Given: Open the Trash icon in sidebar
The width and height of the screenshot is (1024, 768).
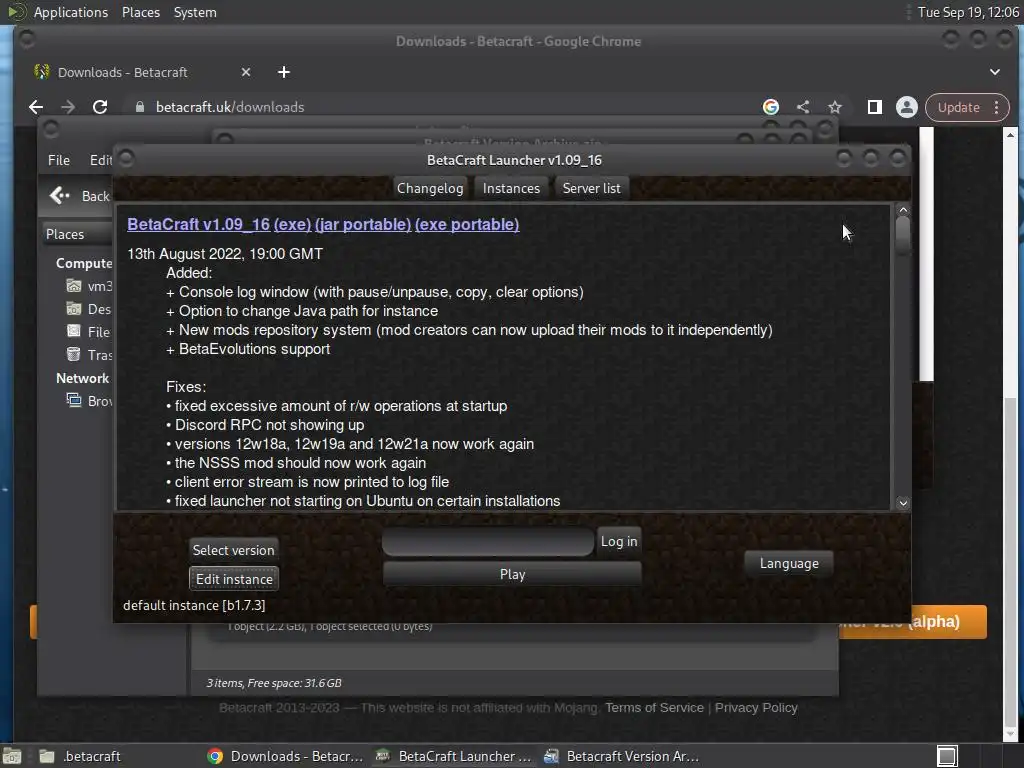Looking at the screenshot, I should [x=74, y=354].
